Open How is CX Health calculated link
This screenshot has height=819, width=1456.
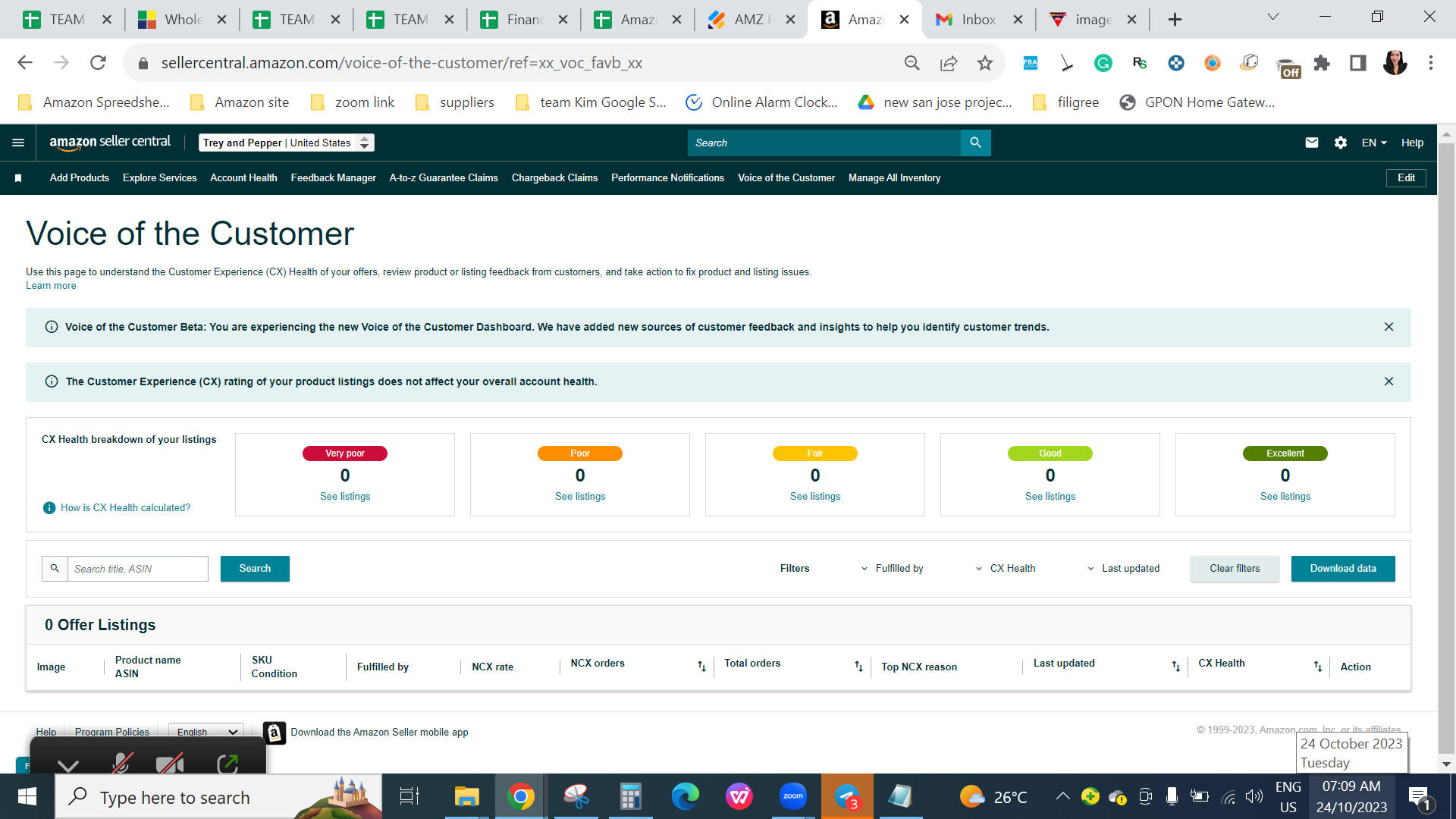pyautogui.click(x=125, y=508)
